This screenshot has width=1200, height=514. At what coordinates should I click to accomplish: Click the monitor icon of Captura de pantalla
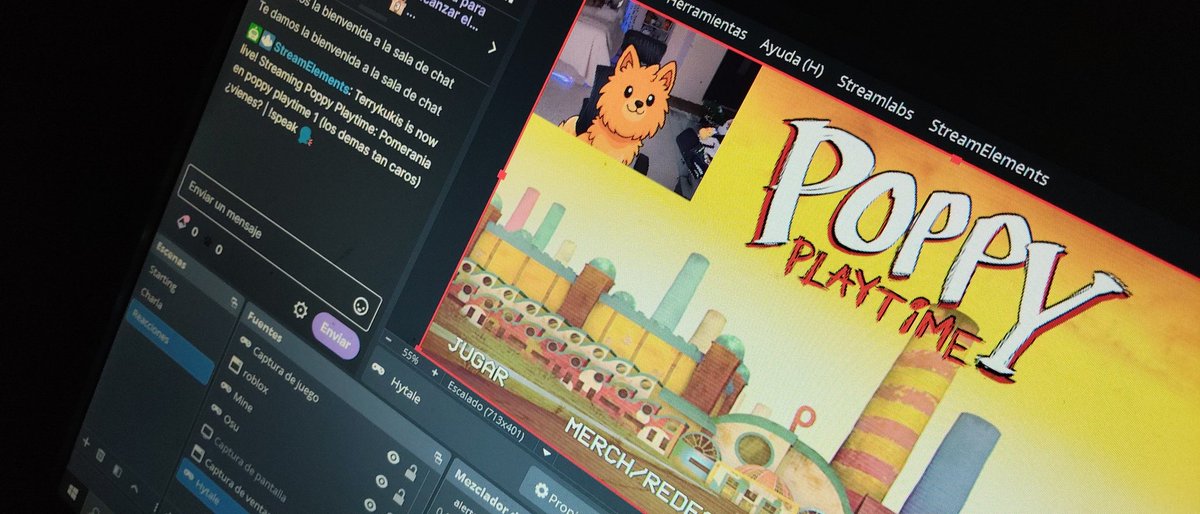207,432
